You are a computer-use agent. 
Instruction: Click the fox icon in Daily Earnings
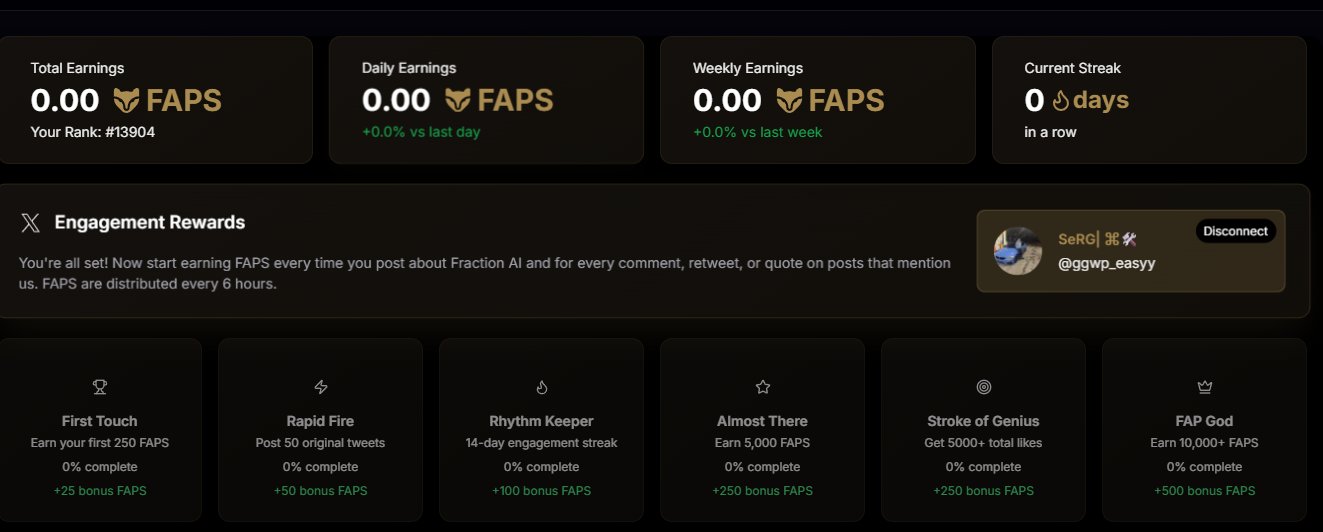pyautogui.click(x=457, y=100)
